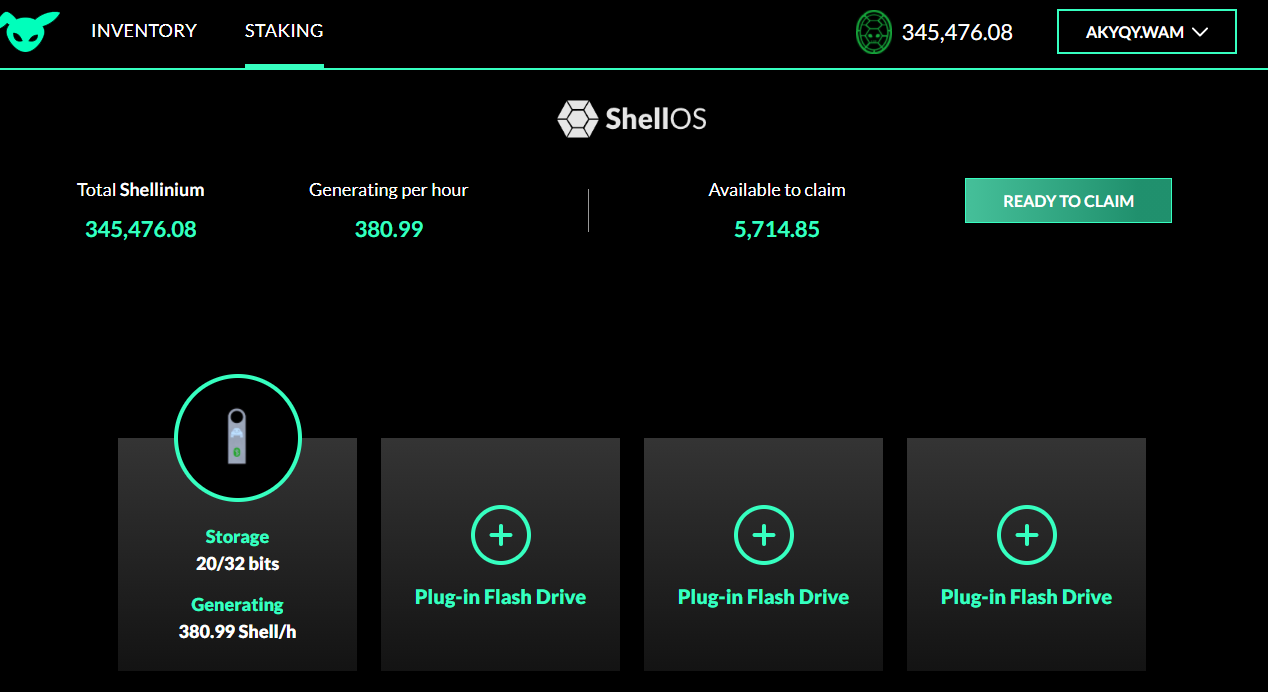Image resolution: width=1268 pixels, height=692 pixels.
Task: Click third slot's Plug-in Flash Drive label
Action: pyautogui.click(x=763, y=597)
